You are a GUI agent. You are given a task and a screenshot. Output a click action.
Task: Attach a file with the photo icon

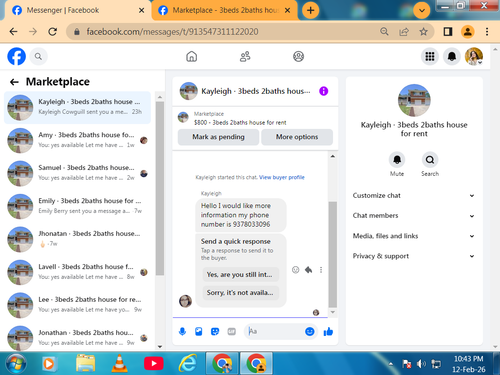[x=199, y=331]
